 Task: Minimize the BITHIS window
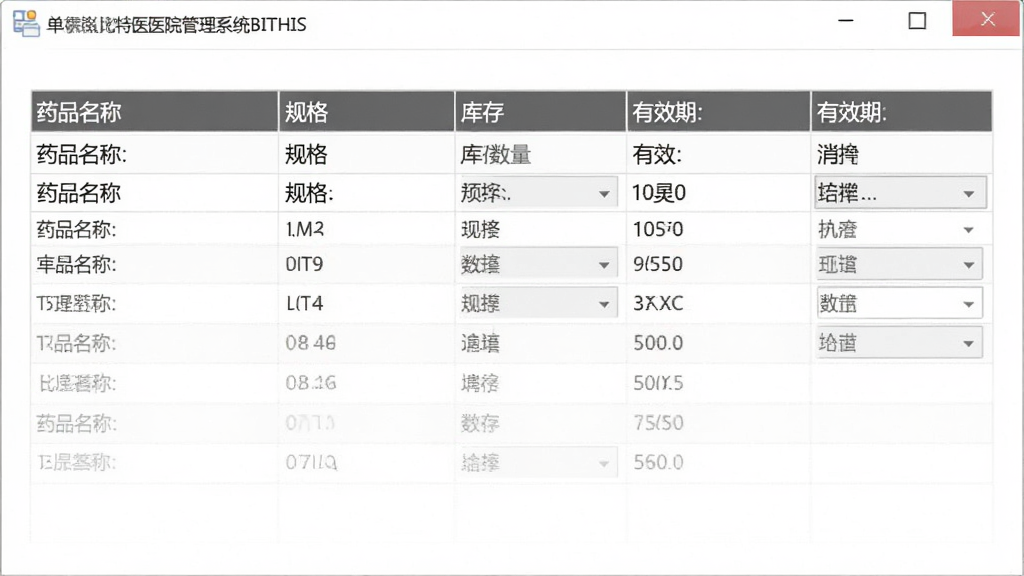click(846, 20)
